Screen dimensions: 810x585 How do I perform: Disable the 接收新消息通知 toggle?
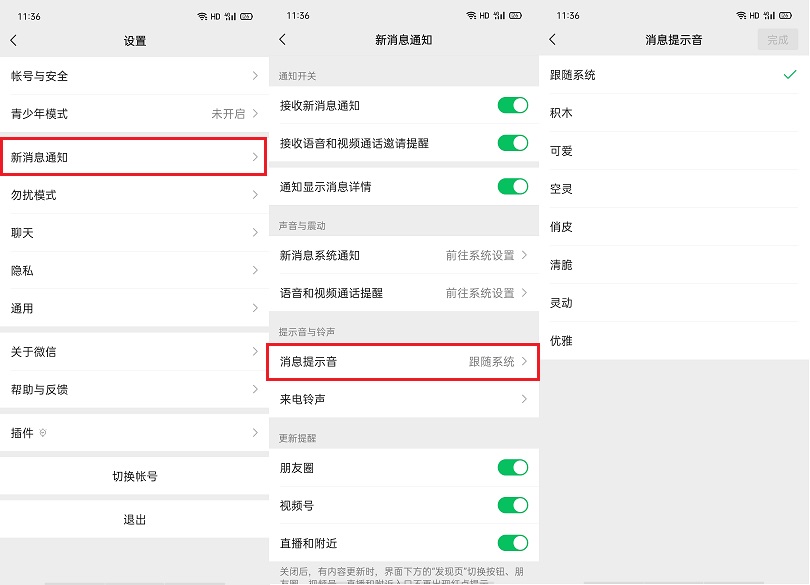click(513, 105)
